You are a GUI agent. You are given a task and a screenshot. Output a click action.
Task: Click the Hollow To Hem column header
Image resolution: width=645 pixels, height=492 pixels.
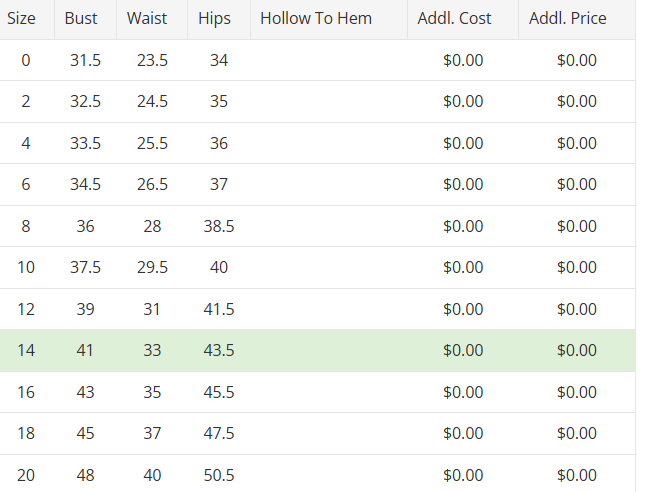(x=316, y=19)
